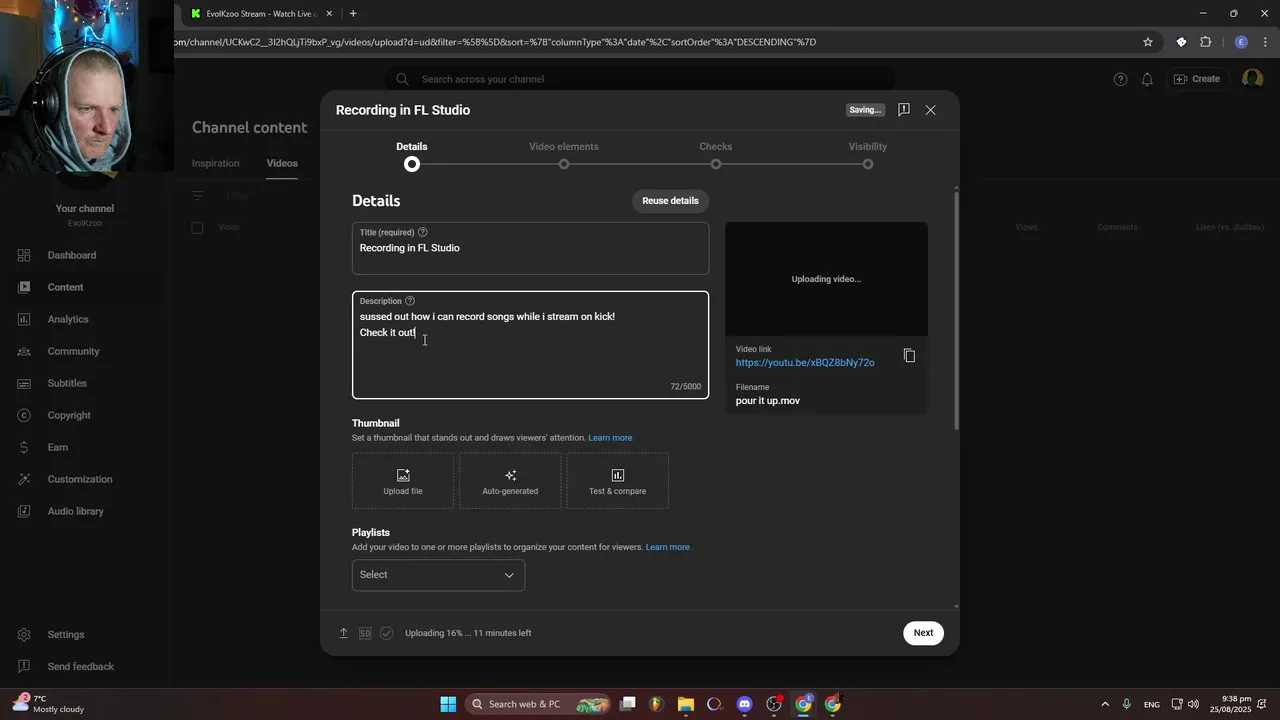Click the 'Uploading 16% ... 11 minutes left' status
Screen dimensions: 1280x720
[468, 633]
